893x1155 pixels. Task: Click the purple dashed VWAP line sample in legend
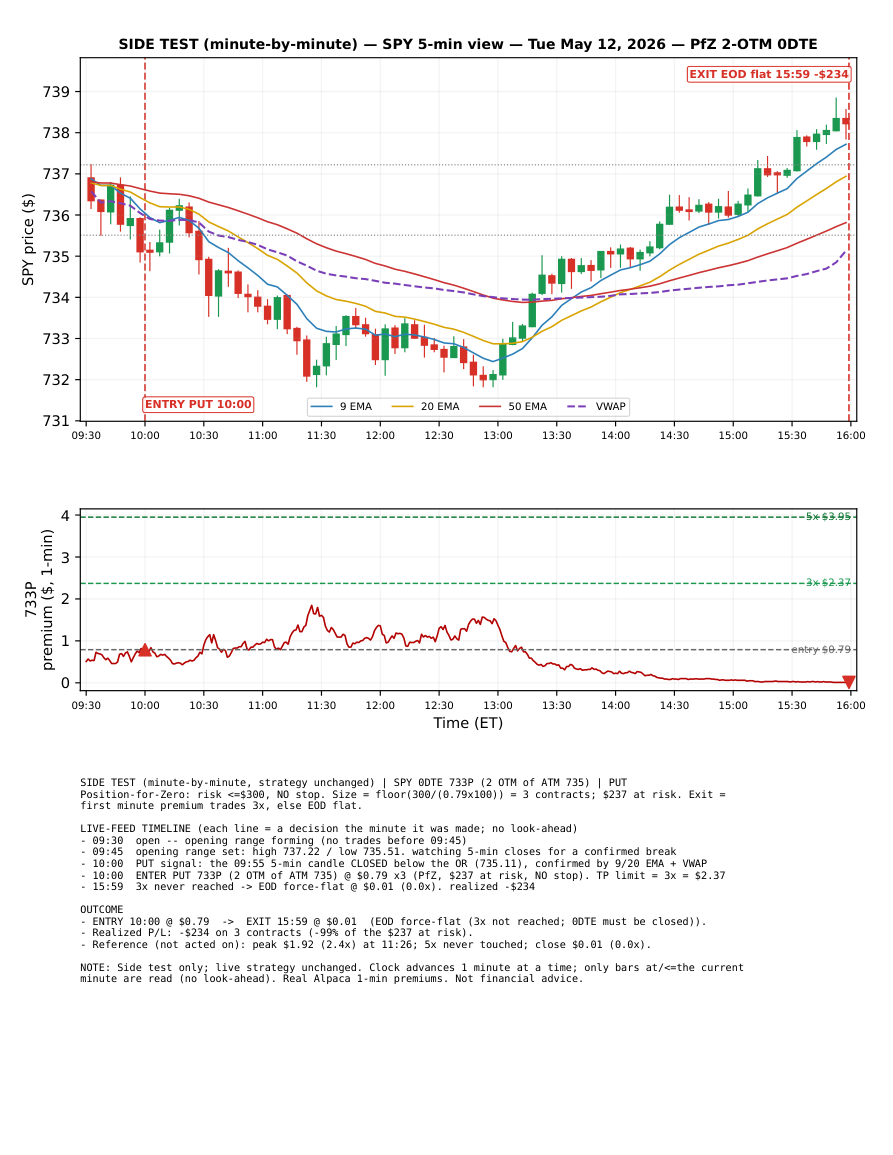pyautogui.click(x=578, y=407)
